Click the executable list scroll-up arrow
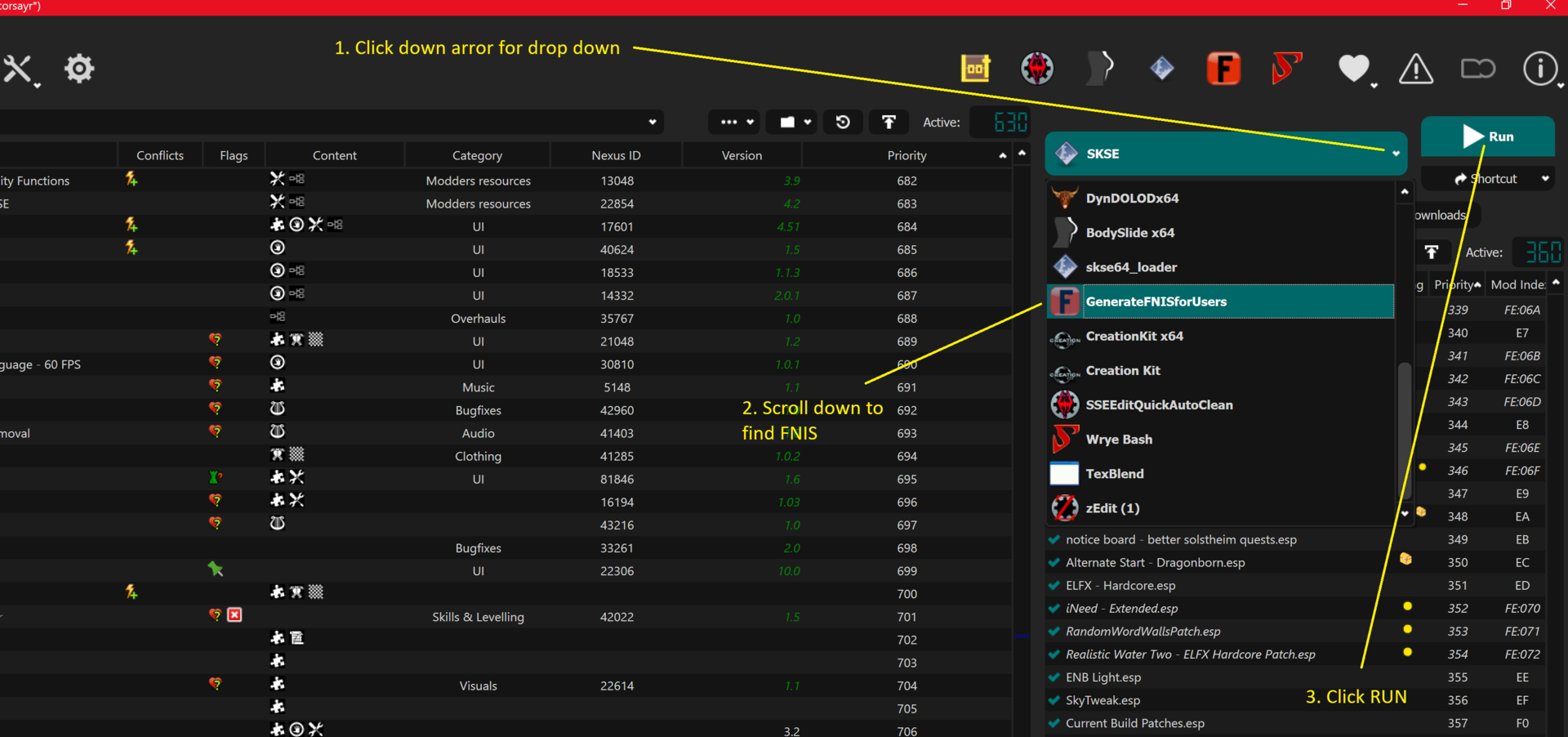The image size is (1568, 737). click(x=1405, y=191)
